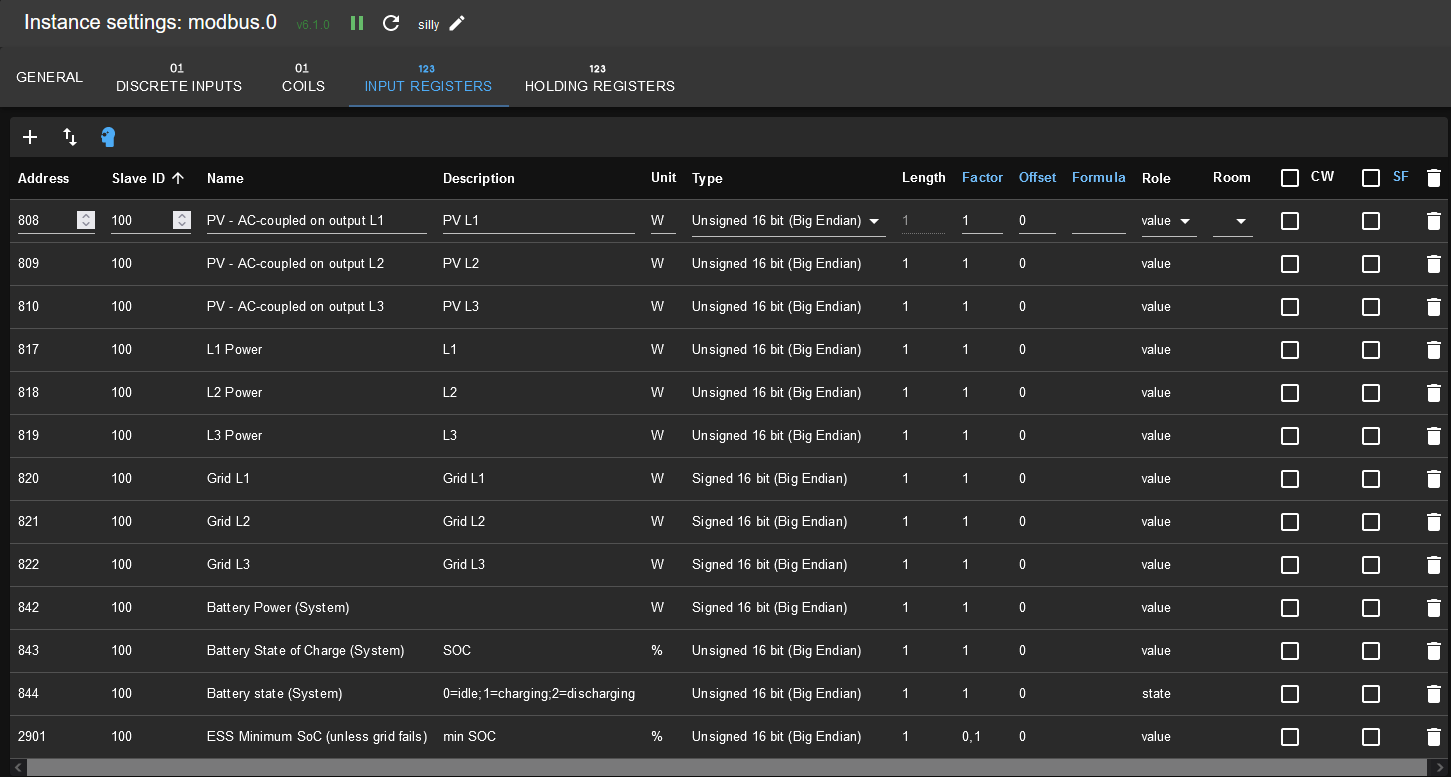Open Type dropdown for address 808
Image resolution: width=1451 pixels, height=777 pixels.
click(x=788, y=221)
